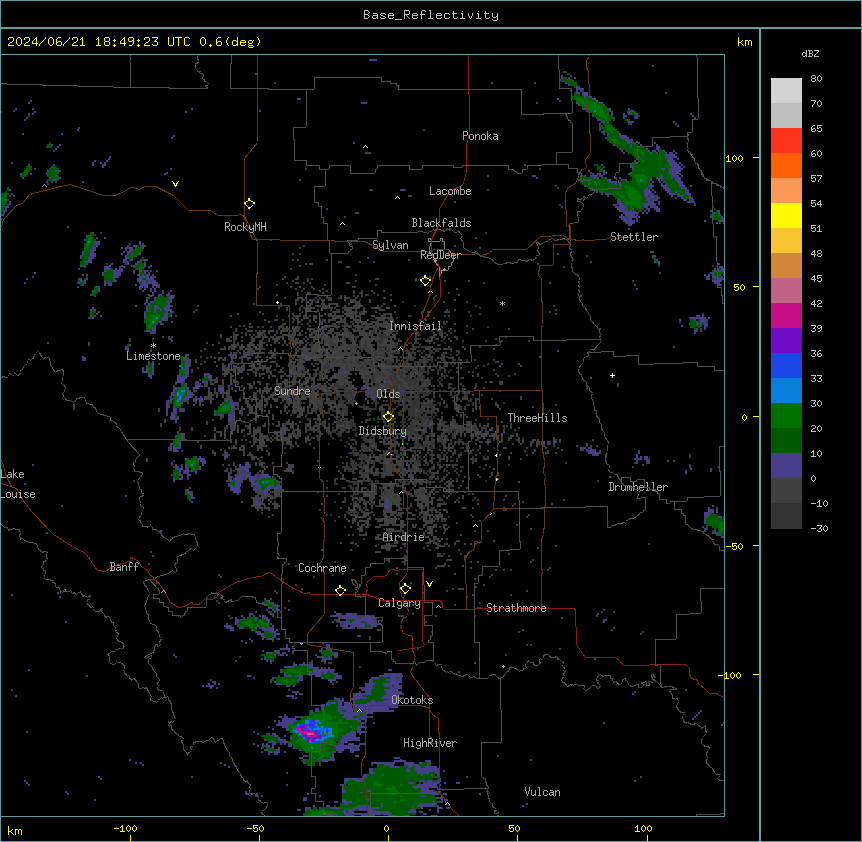
Task: Click the 100 tick on right axis
Action: [734, 158]
